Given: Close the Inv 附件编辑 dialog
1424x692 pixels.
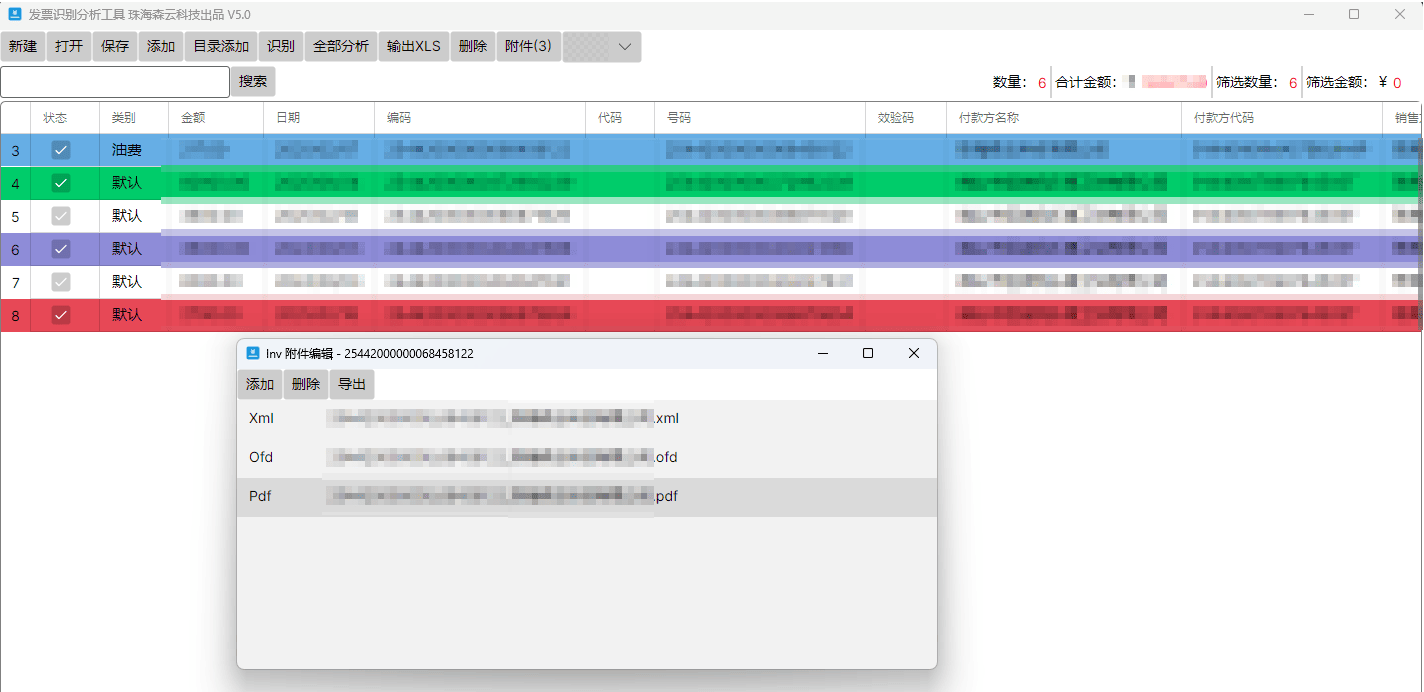Looking at the screenshot, I should tap(913, 353).
